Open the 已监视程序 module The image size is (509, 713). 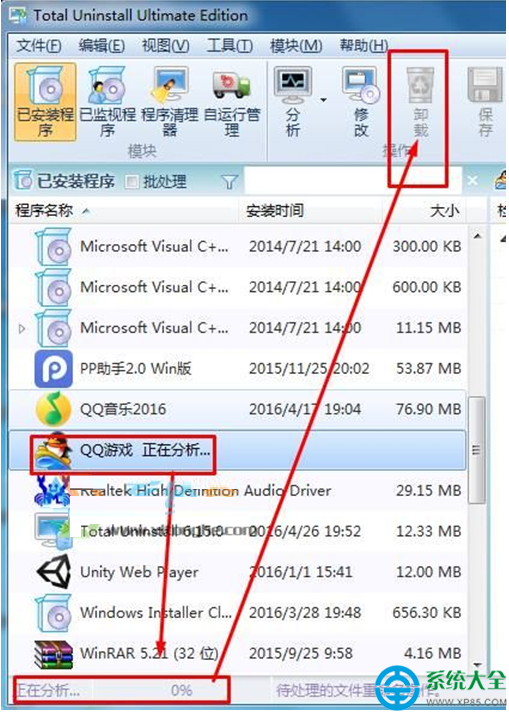(x=107, y=102)
